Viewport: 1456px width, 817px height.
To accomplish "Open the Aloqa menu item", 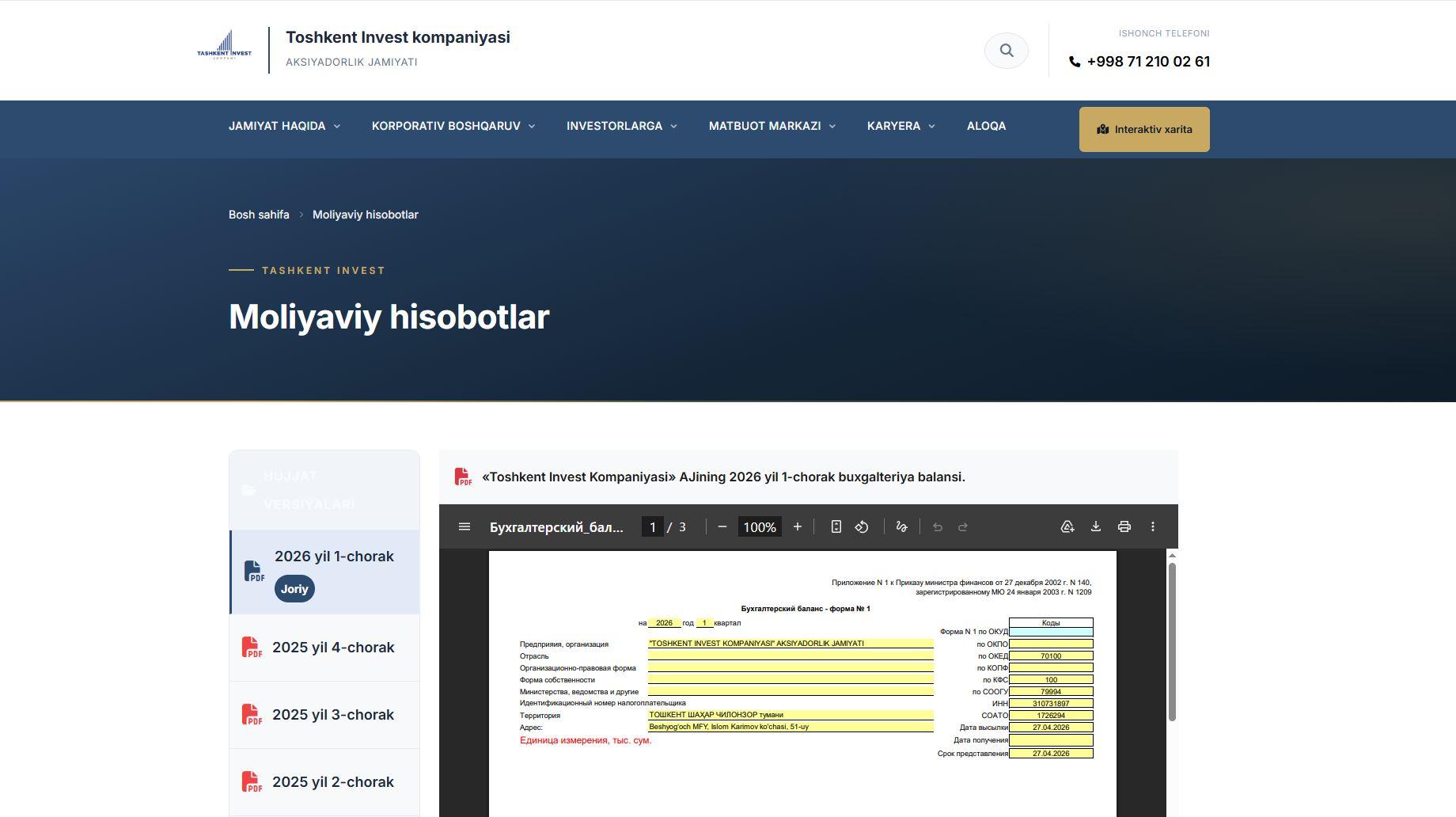I will [x=986, y=126].
